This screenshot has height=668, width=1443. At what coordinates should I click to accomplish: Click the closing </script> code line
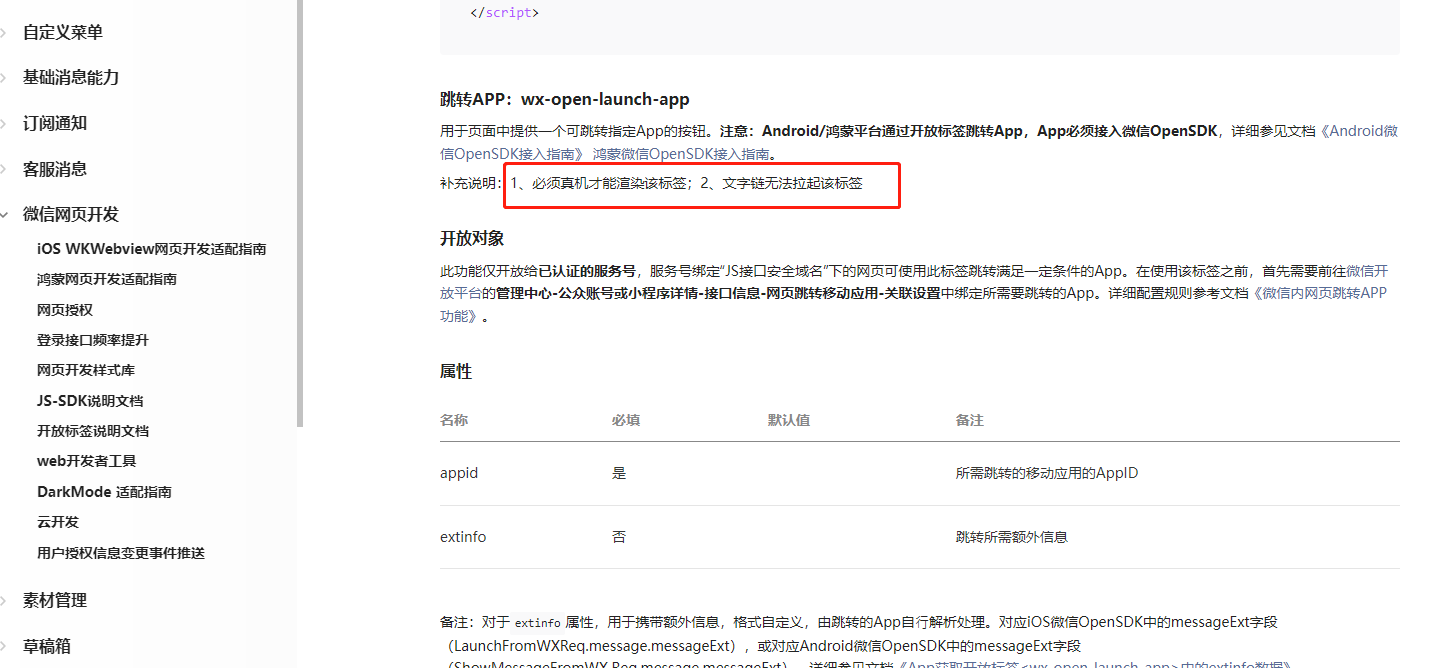point(504,13)
